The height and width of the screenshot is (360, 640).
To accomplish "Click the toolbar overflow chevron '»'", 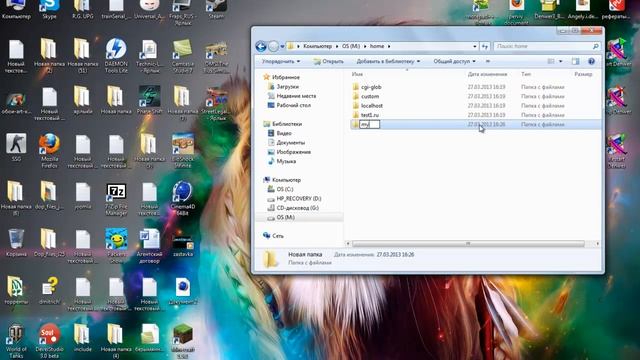I will (488, 61).
